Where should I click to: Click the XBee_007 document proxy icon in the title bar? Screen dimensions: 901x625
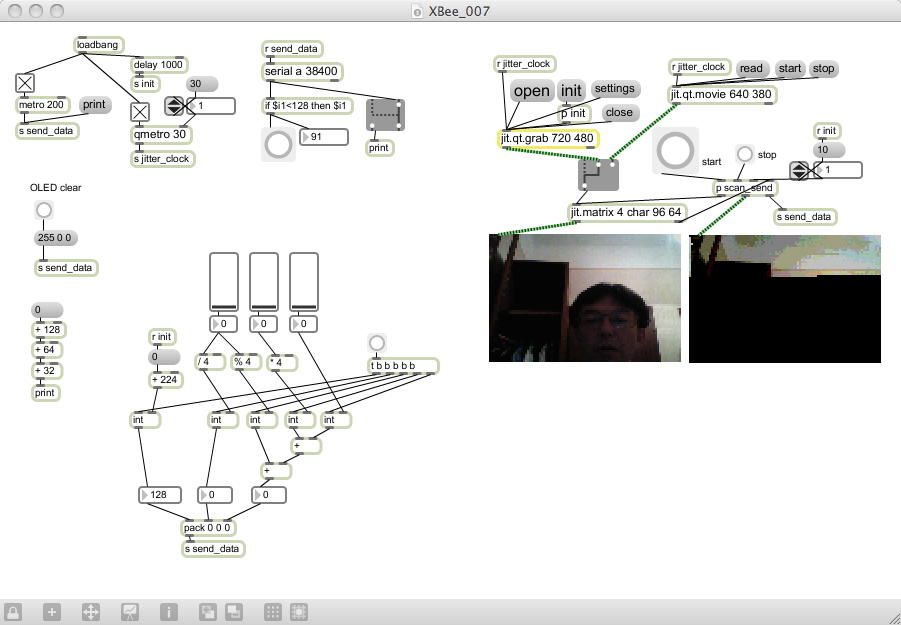[418, 11]
